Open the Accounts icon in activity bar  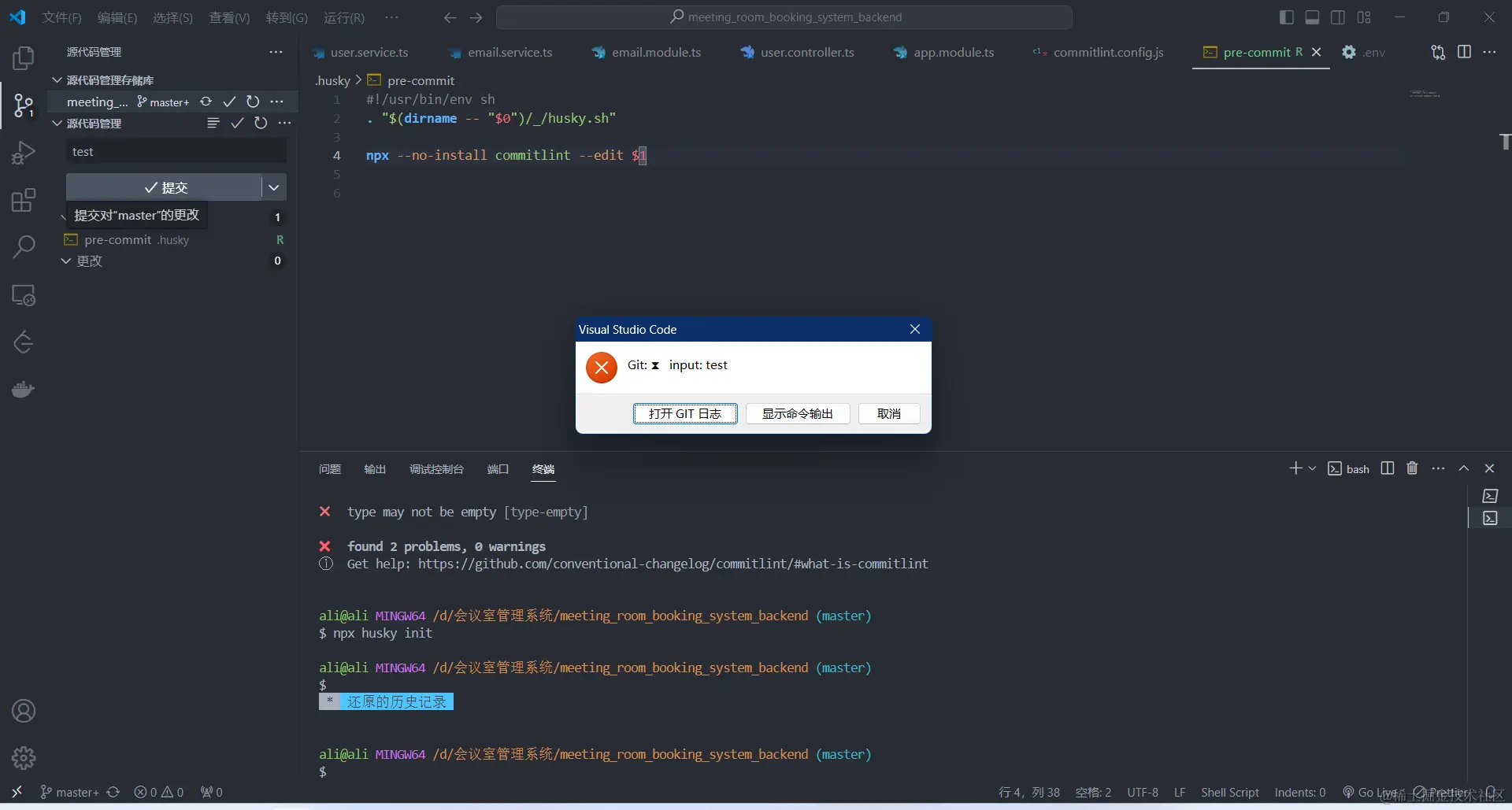point(24,711)
